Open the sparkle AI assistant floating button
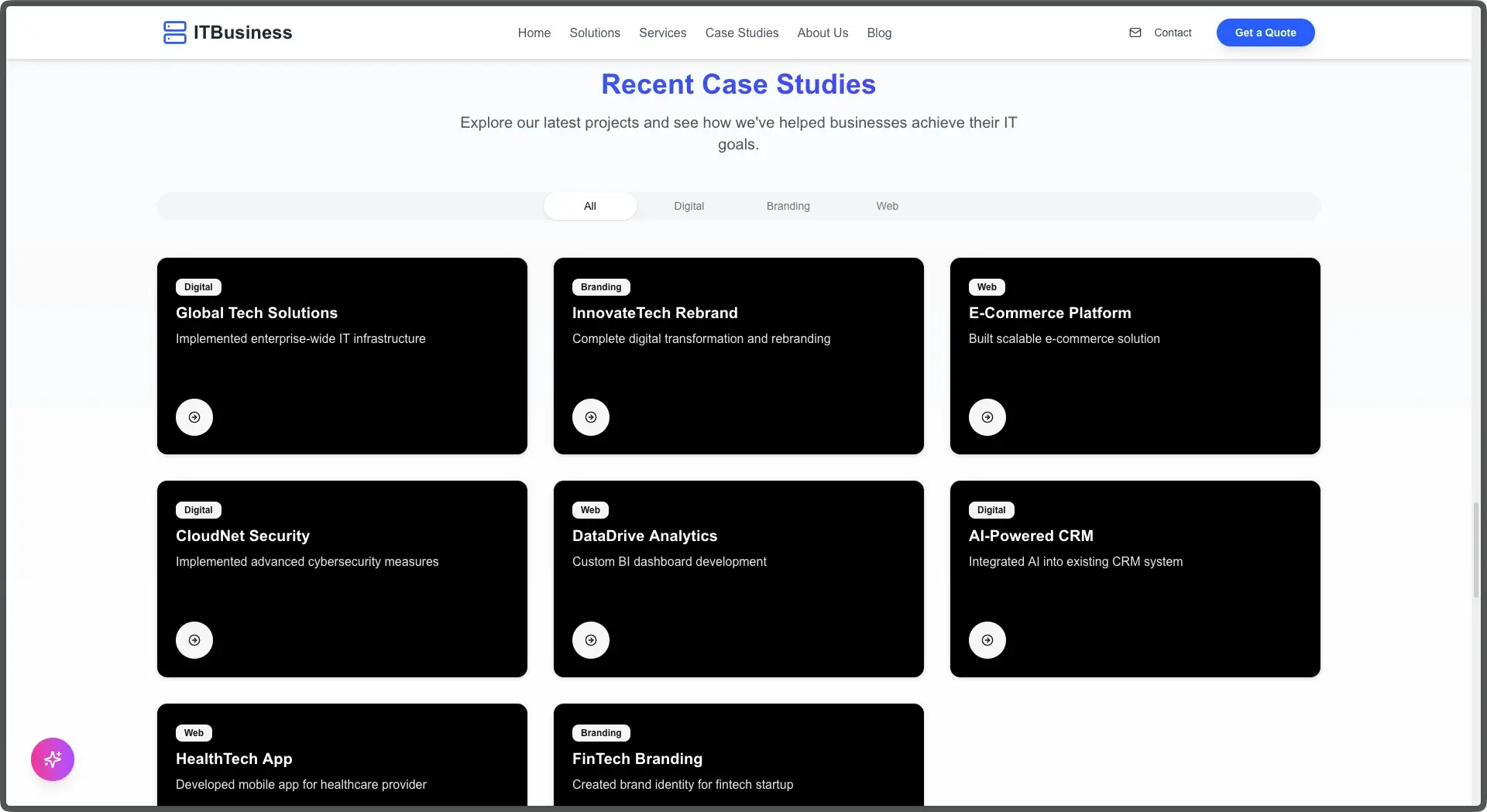 [53, 759]
